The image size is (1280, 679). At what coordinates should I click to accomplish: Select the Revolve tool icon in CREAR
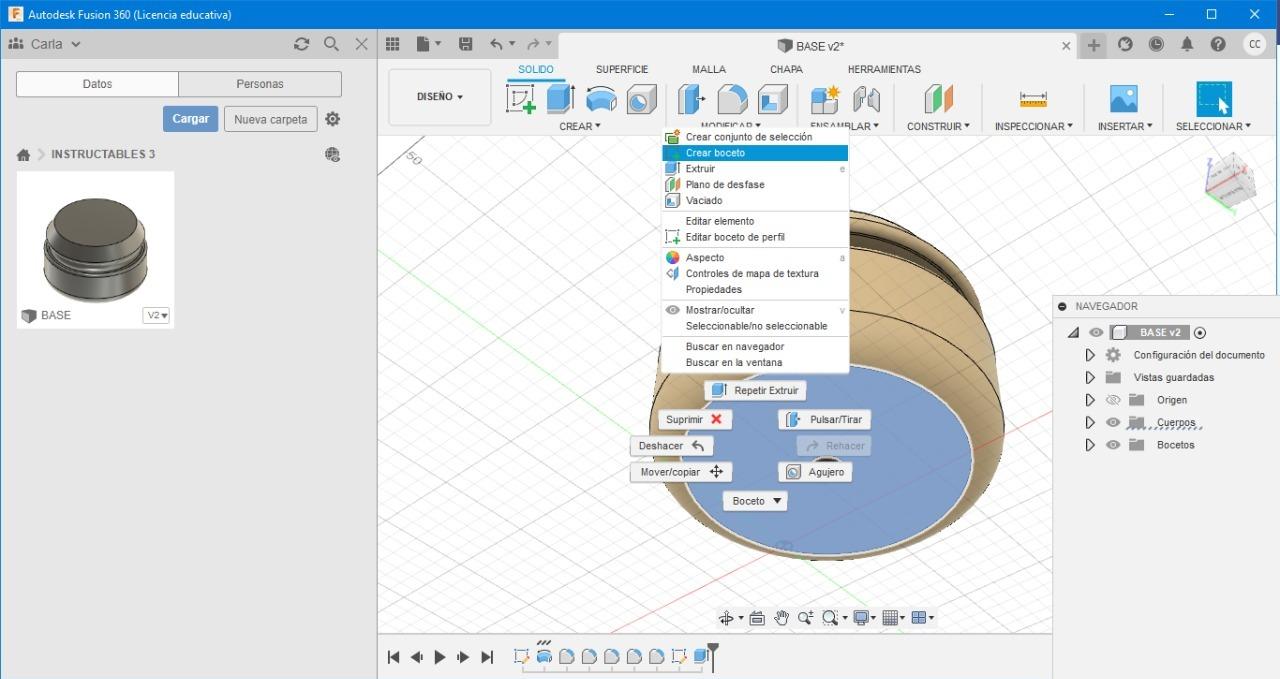coord(601,99)
